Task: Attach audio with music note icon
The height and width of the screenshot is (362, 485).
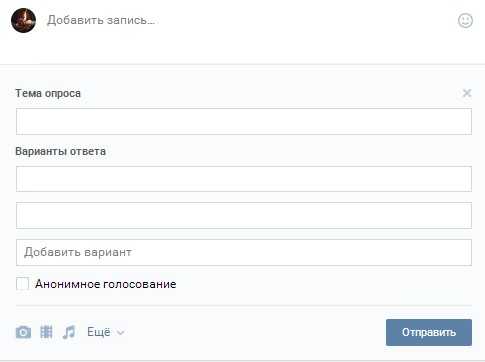Action: [x=69, y=332]
